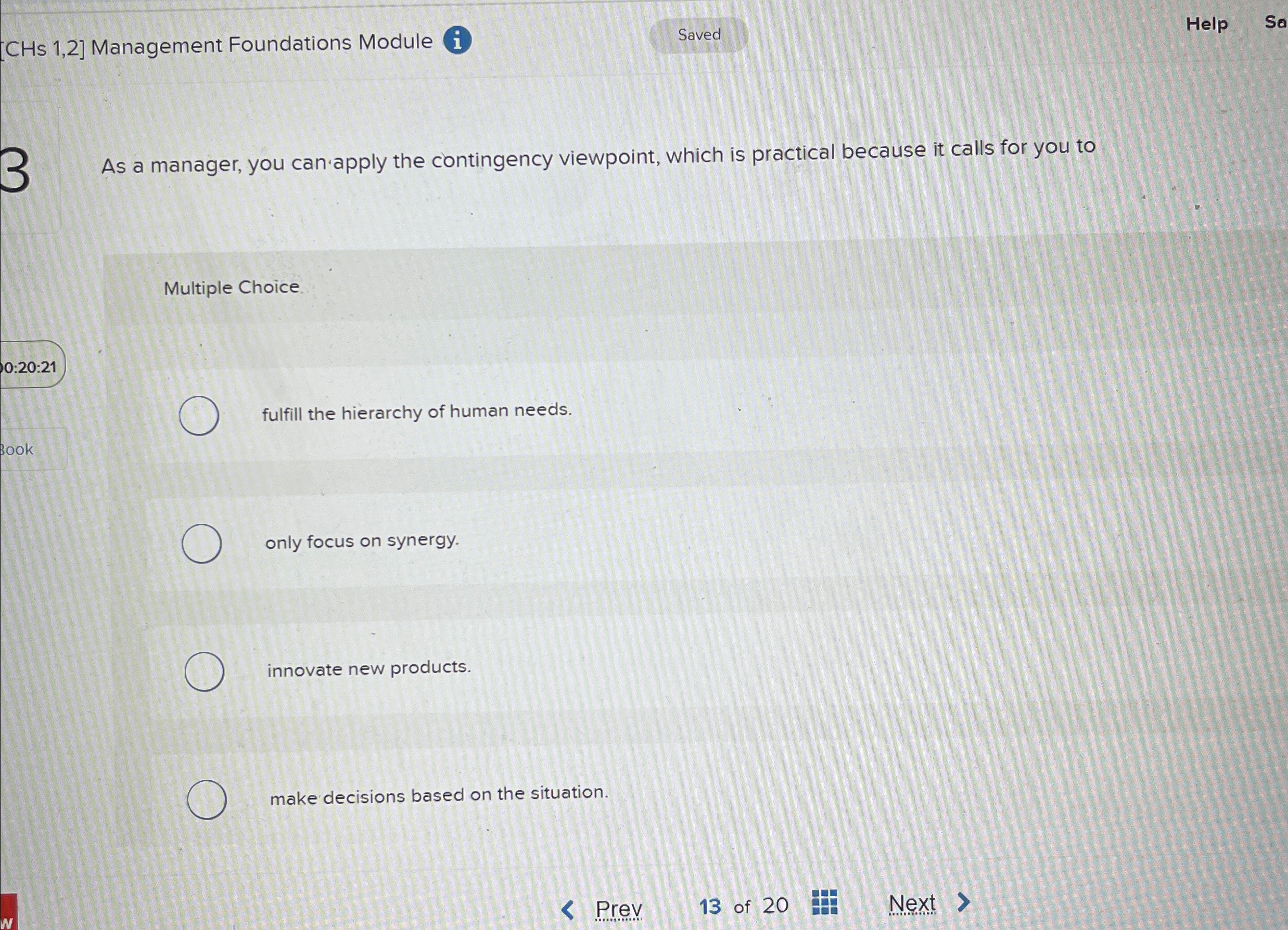Expand the question map via the grid icon

825,901
